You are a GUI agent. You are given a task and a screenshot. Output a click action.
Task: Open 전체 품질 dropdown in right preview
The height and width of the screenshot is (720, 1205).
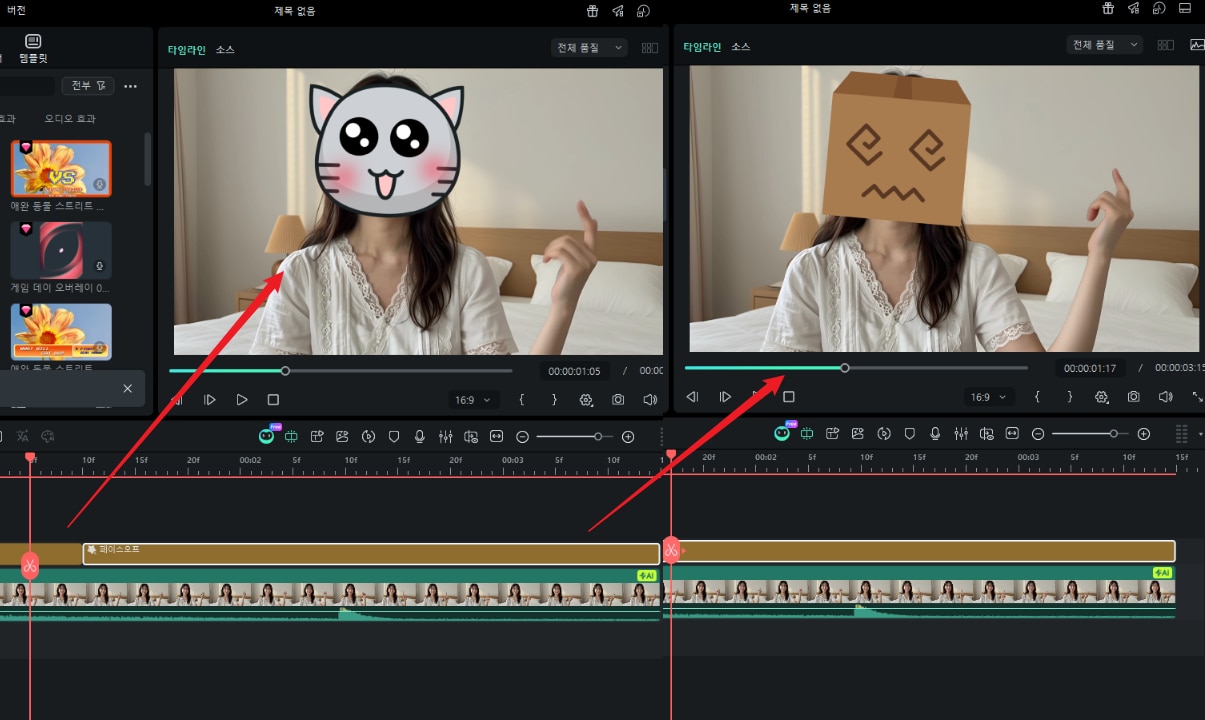pos(1105,45)
